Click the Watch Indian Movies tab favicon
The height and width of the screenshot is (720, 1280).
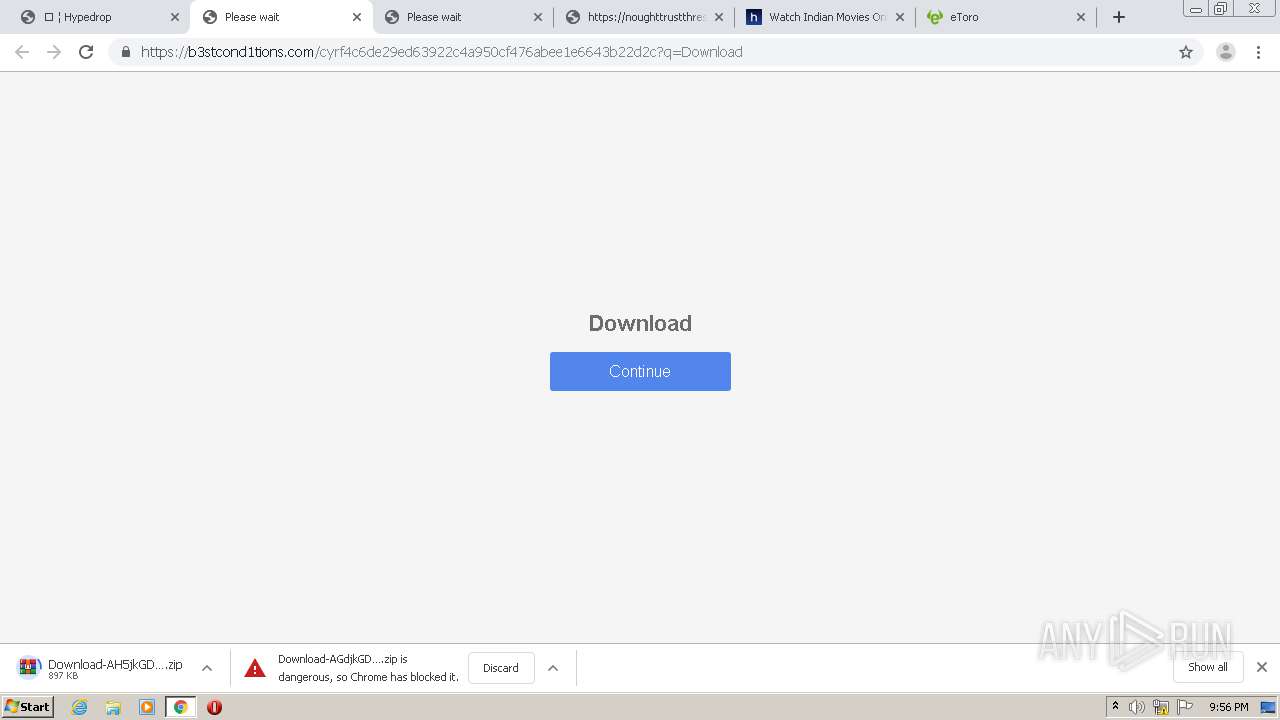[x=754, y=17]
